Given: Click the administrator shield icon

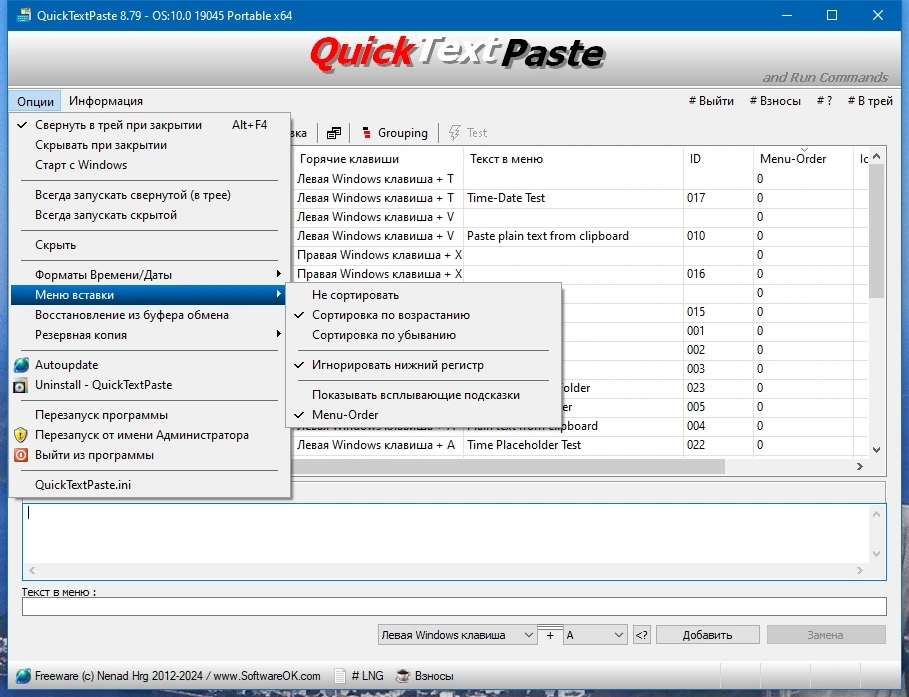Looking at the screenshot, I should pyautogui.click(x=21, y=435).
